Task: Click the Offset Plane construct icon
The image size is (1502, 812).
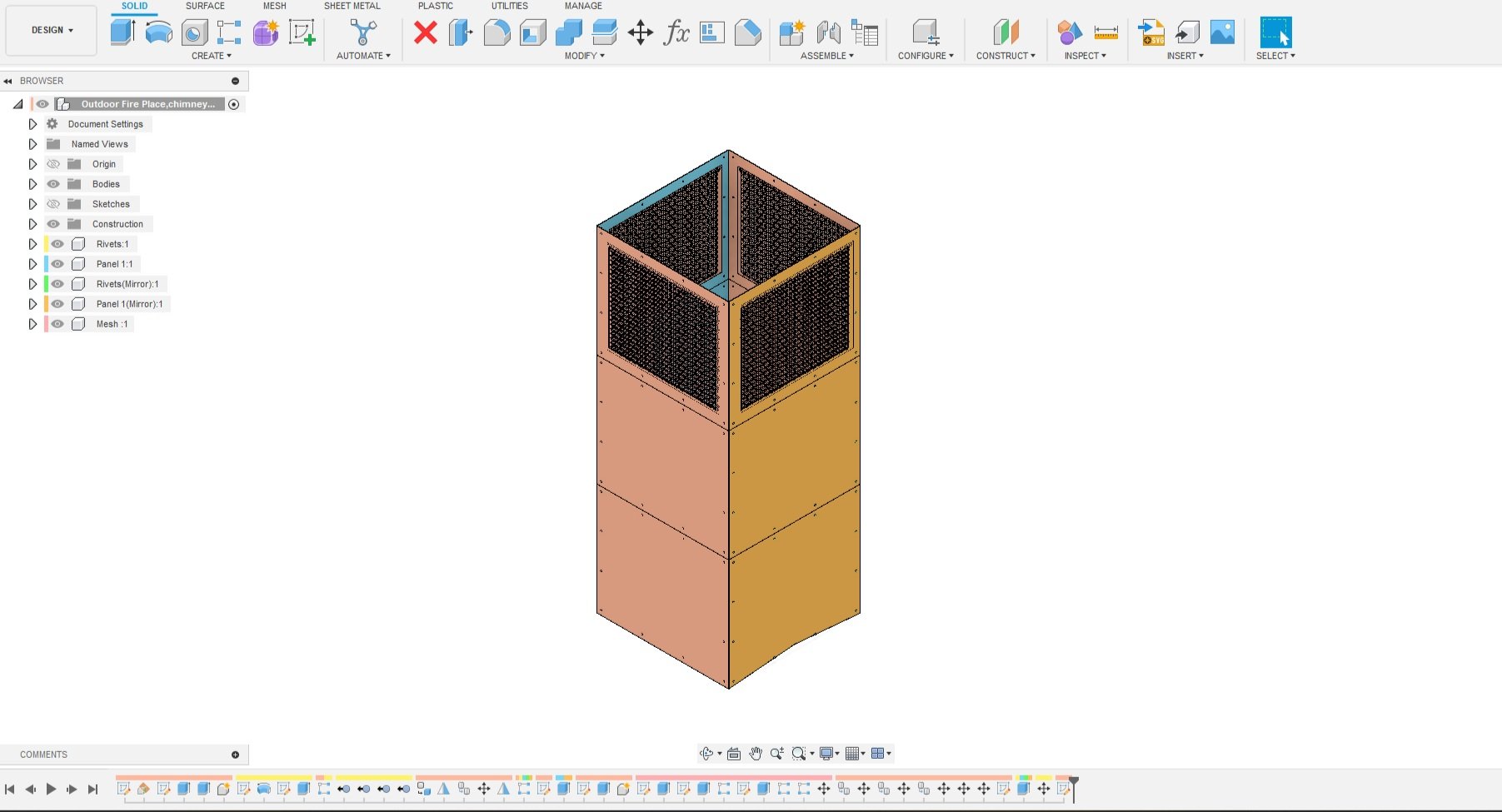Action: coord(1005,32)
